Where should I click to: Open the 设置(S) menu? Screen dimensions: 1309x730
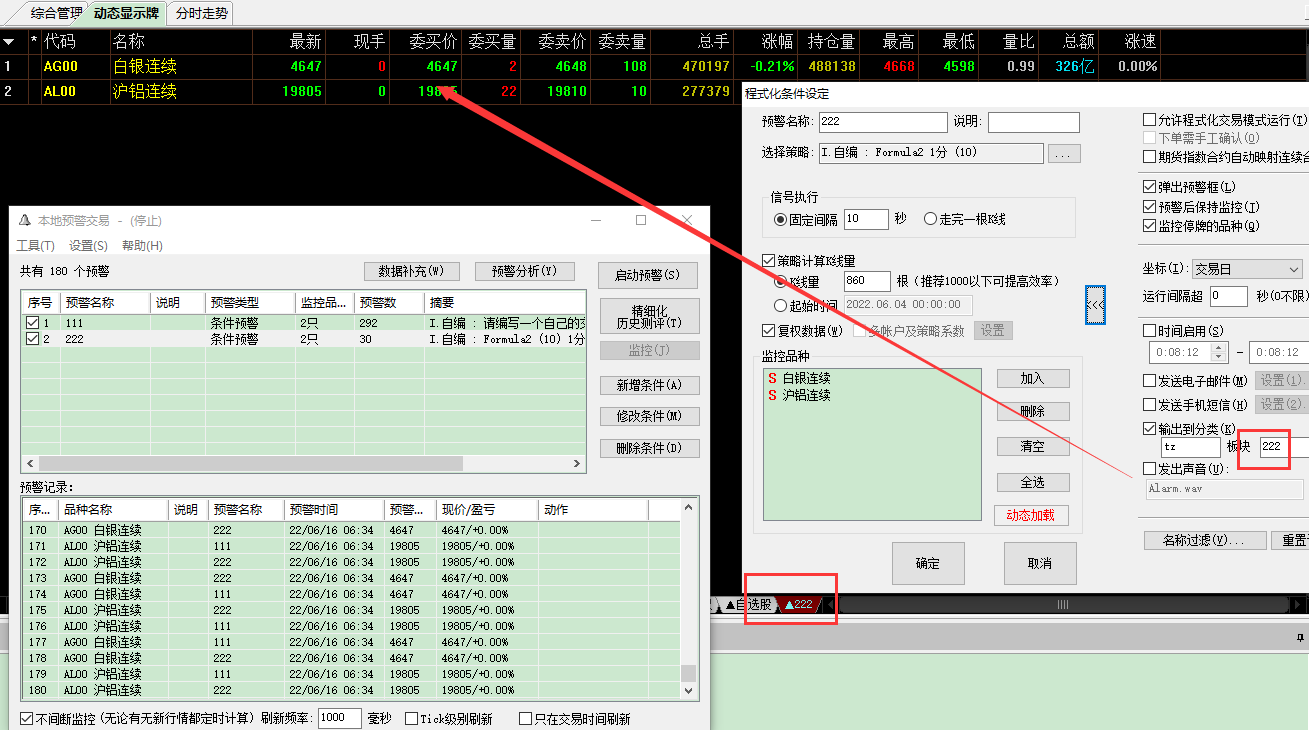click(x=88, y=246)
